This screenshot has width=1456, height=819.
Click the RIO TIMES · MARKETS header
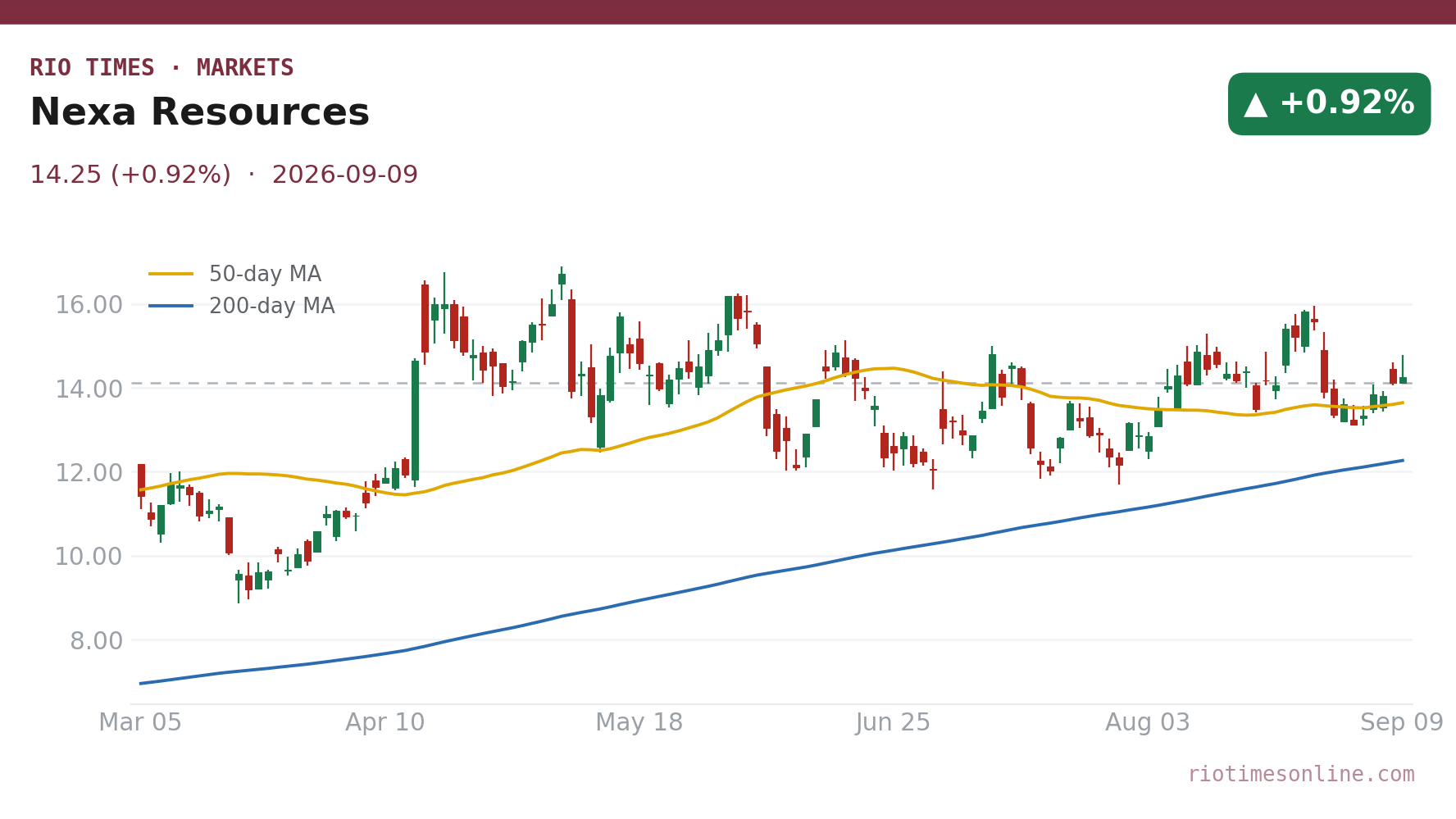tap(162, 68)
